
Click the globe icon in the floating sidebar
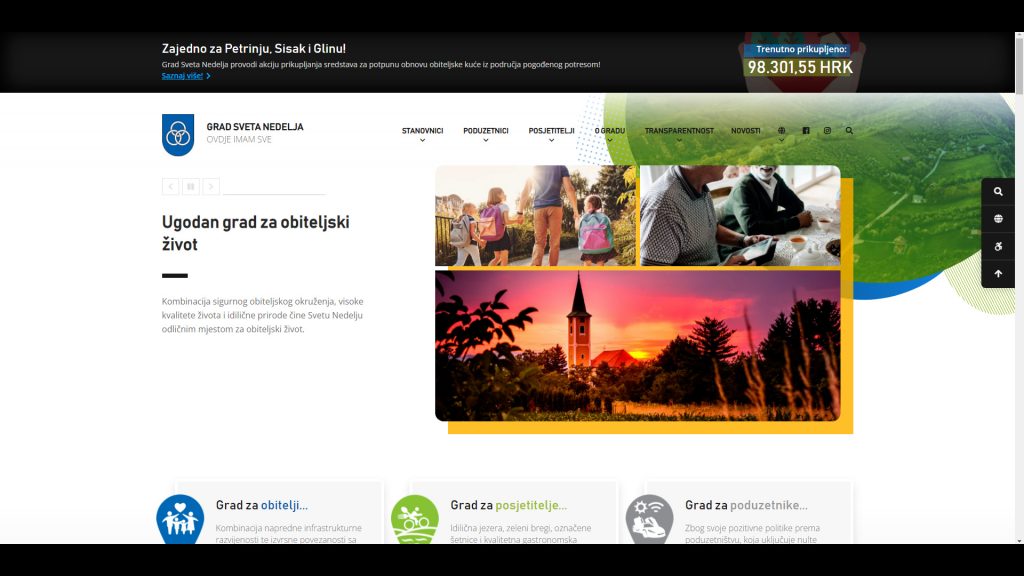(x=998, y=219)
